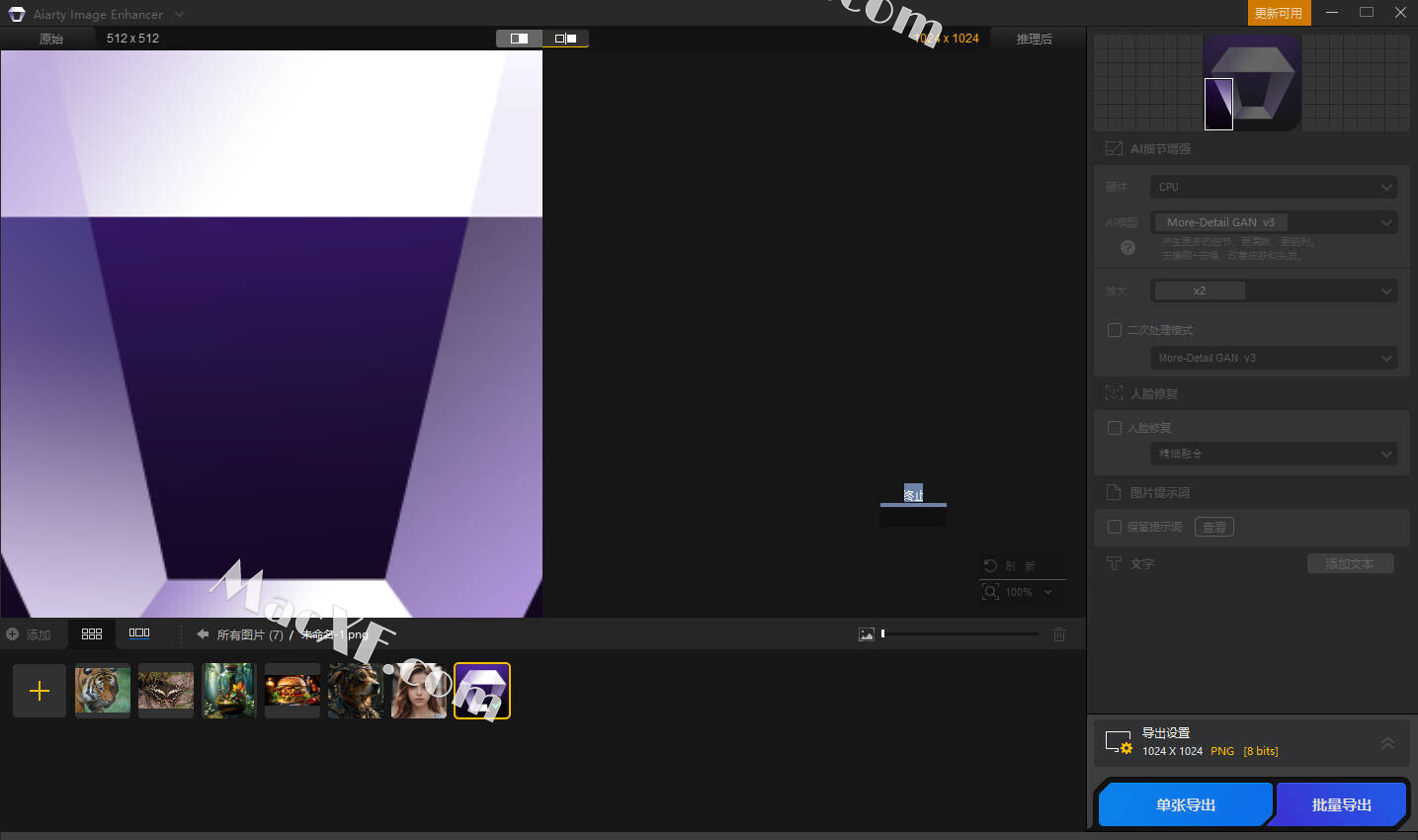Click the thumbnail size image icon
Screen dimensions: 1418x840
coord(867,634)
